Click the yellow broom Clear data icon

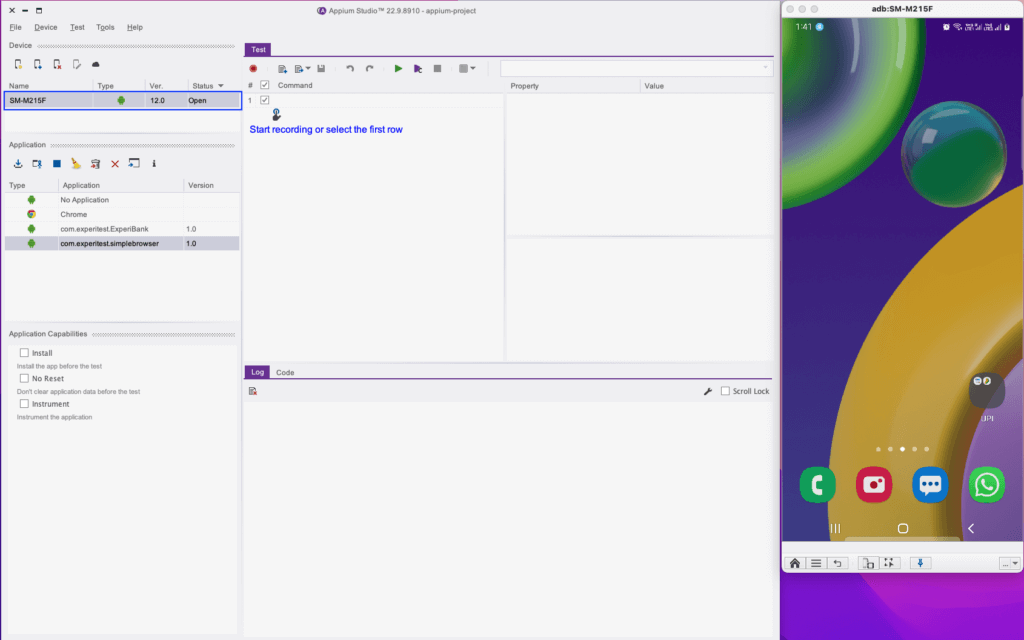(x=76, y=164)
